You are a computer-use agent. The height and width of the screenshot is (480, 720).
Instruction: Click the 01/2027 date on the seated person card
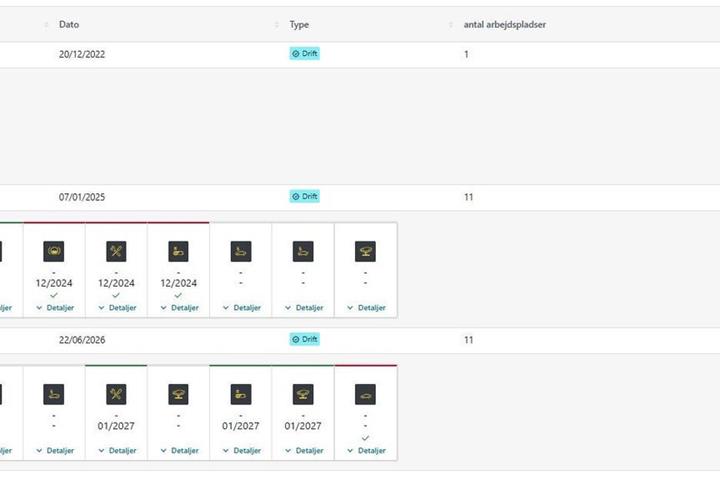click(x=241, y=426)
